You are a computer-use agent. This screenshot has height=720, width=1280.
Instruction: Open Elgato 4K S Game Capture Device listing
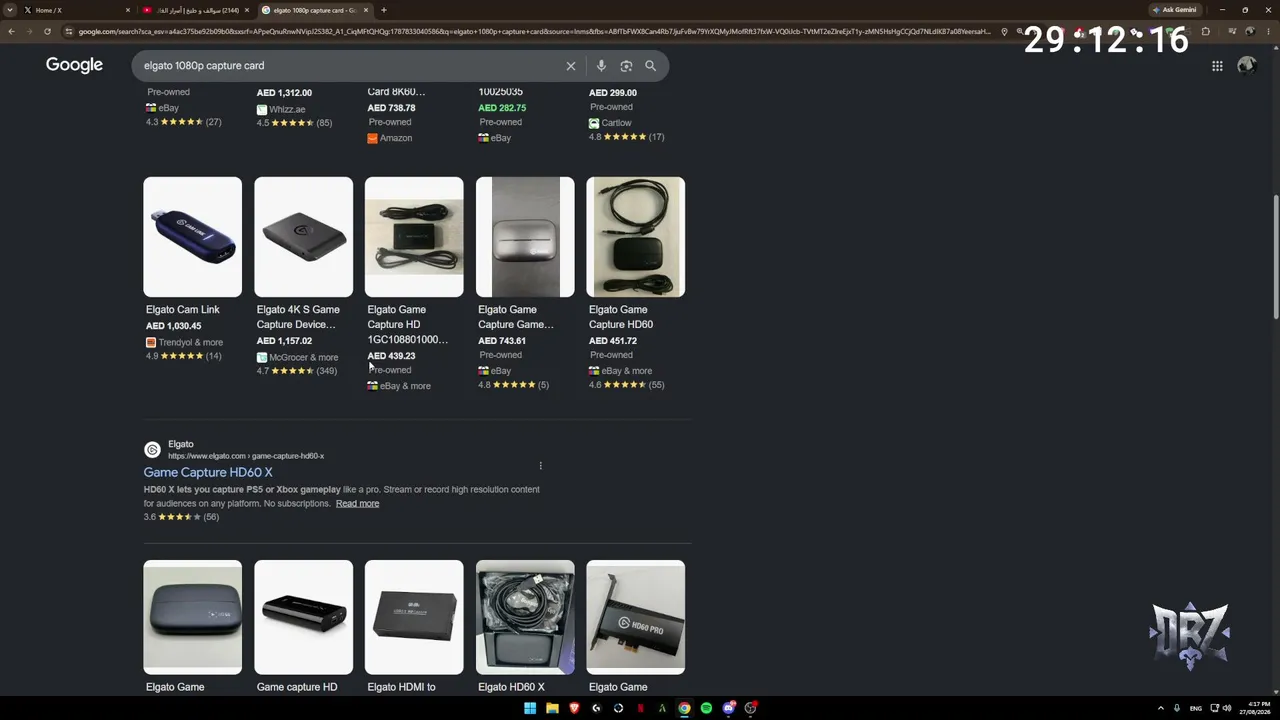[298, 317]
